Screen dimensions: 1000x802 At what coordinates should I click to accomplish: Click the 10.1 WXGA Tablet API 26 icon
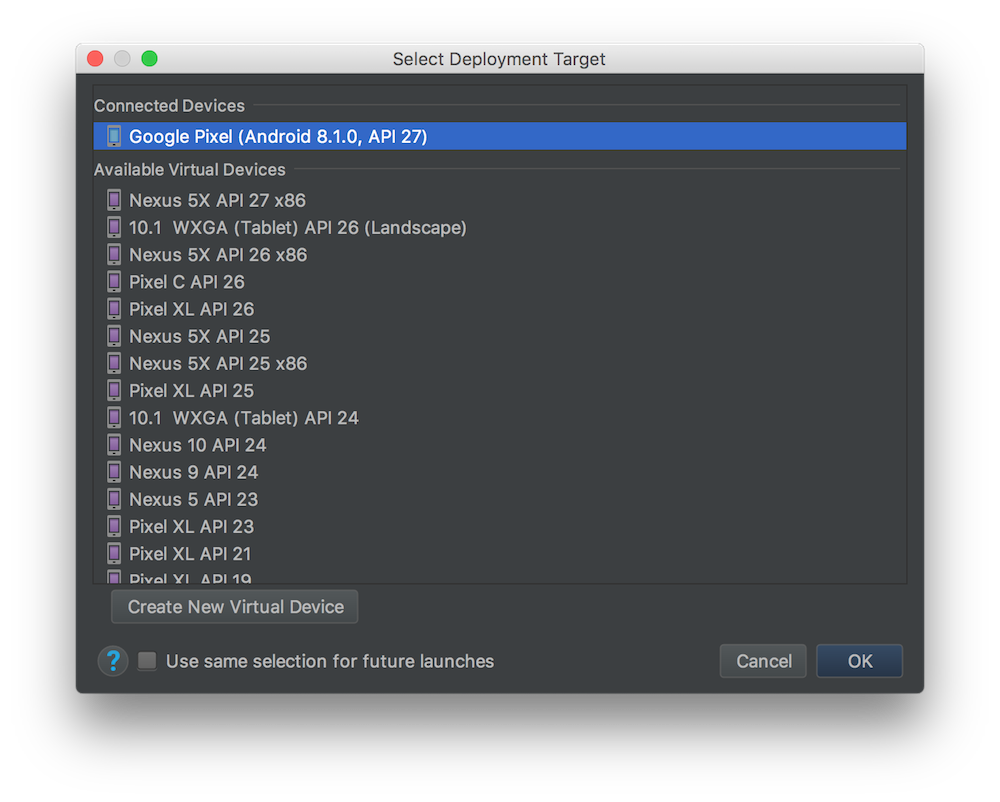(x=114, y=227)
